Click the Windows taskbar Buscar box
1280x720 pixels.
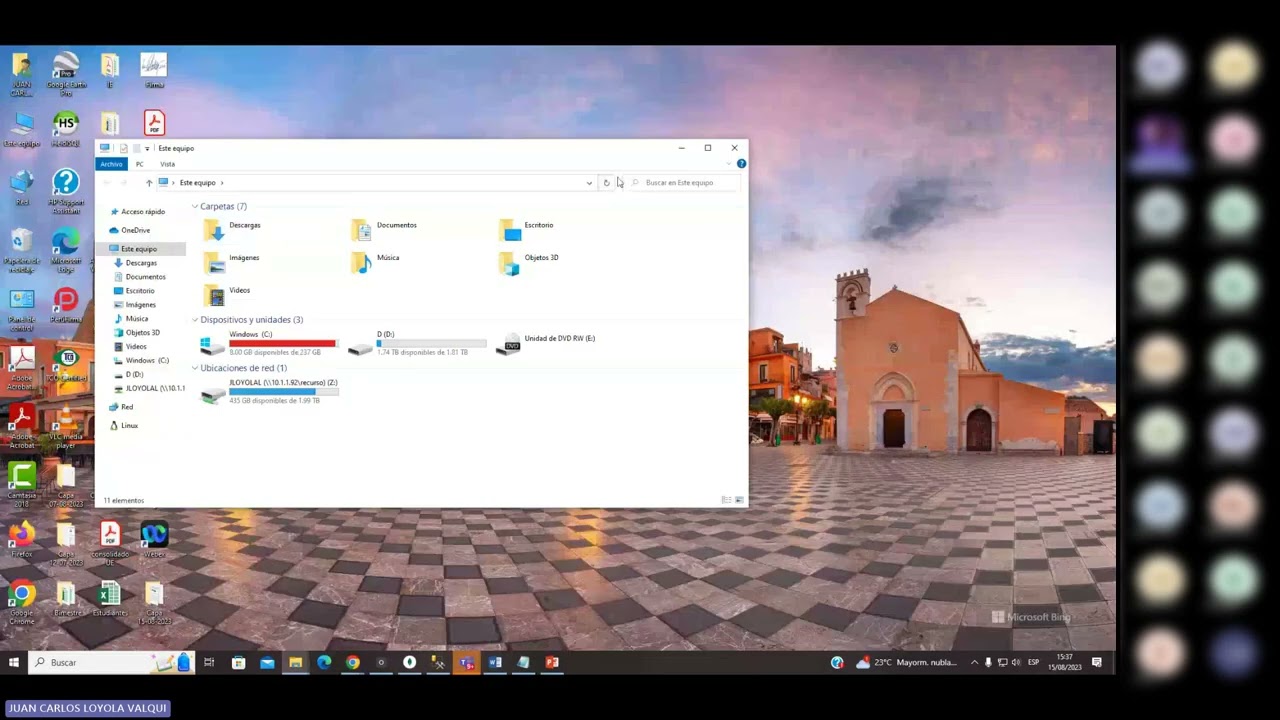[x=110, y=662]
